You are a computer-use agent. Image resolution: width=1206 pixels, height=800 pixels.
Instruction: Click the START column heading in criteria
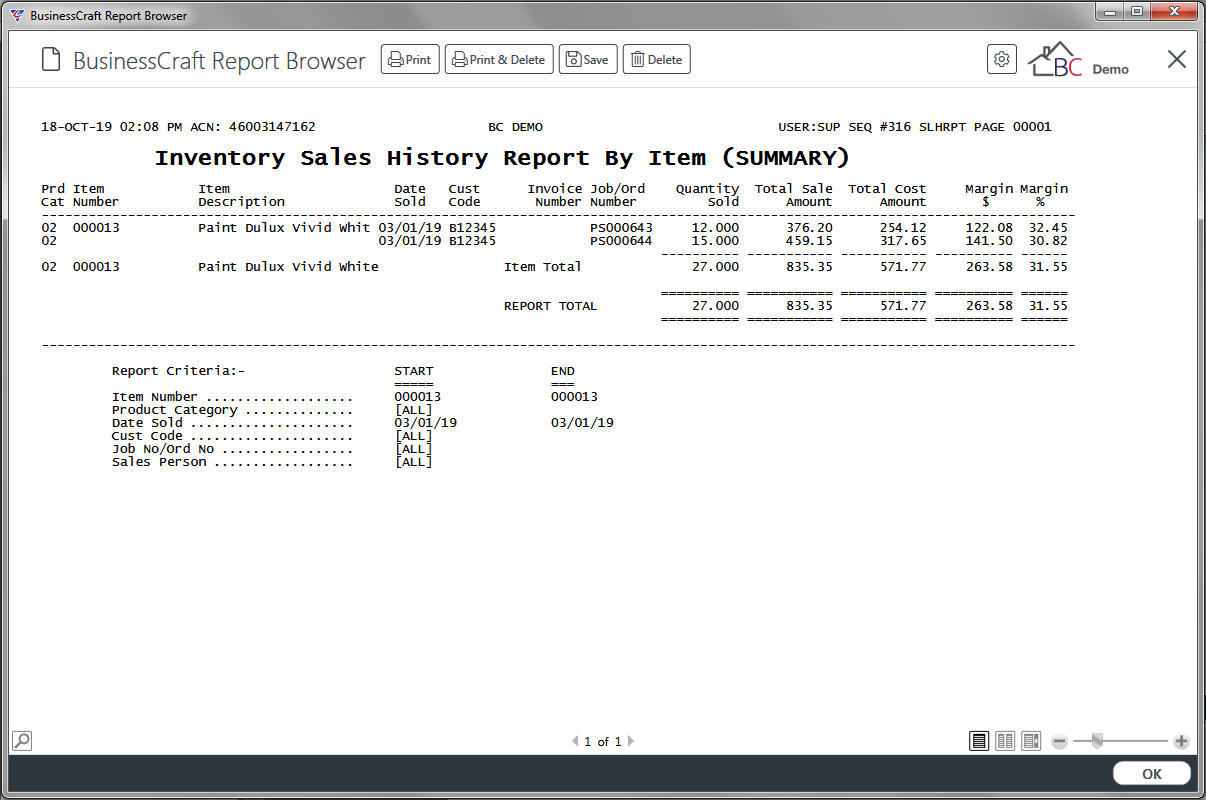tap(414, 371)
